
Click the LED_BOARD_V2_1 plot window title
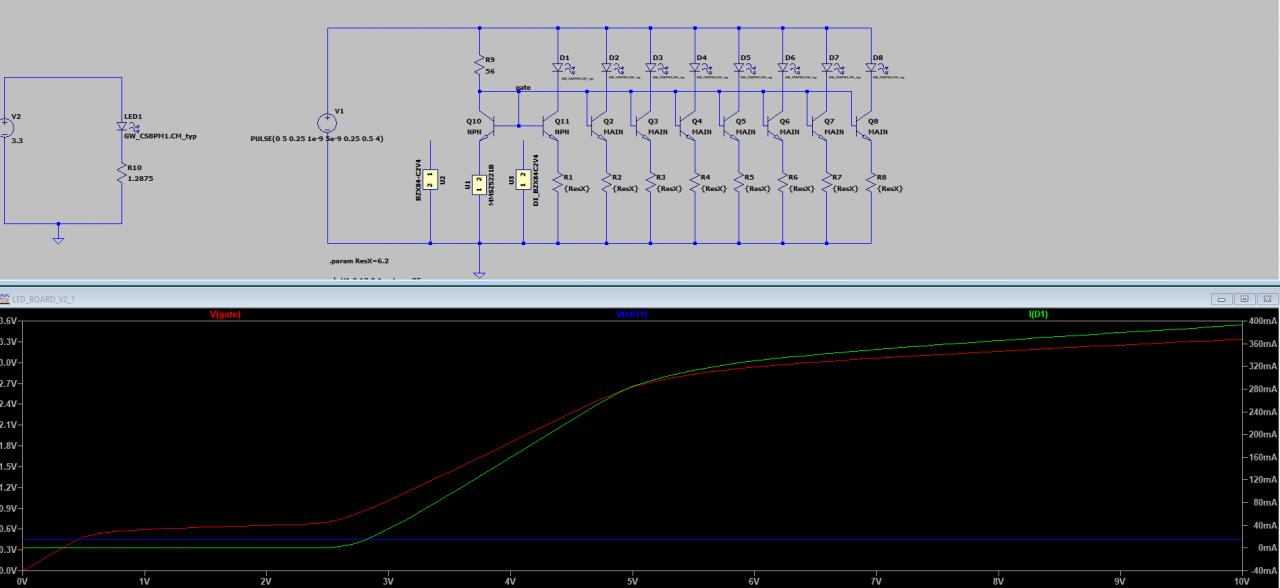42,299
